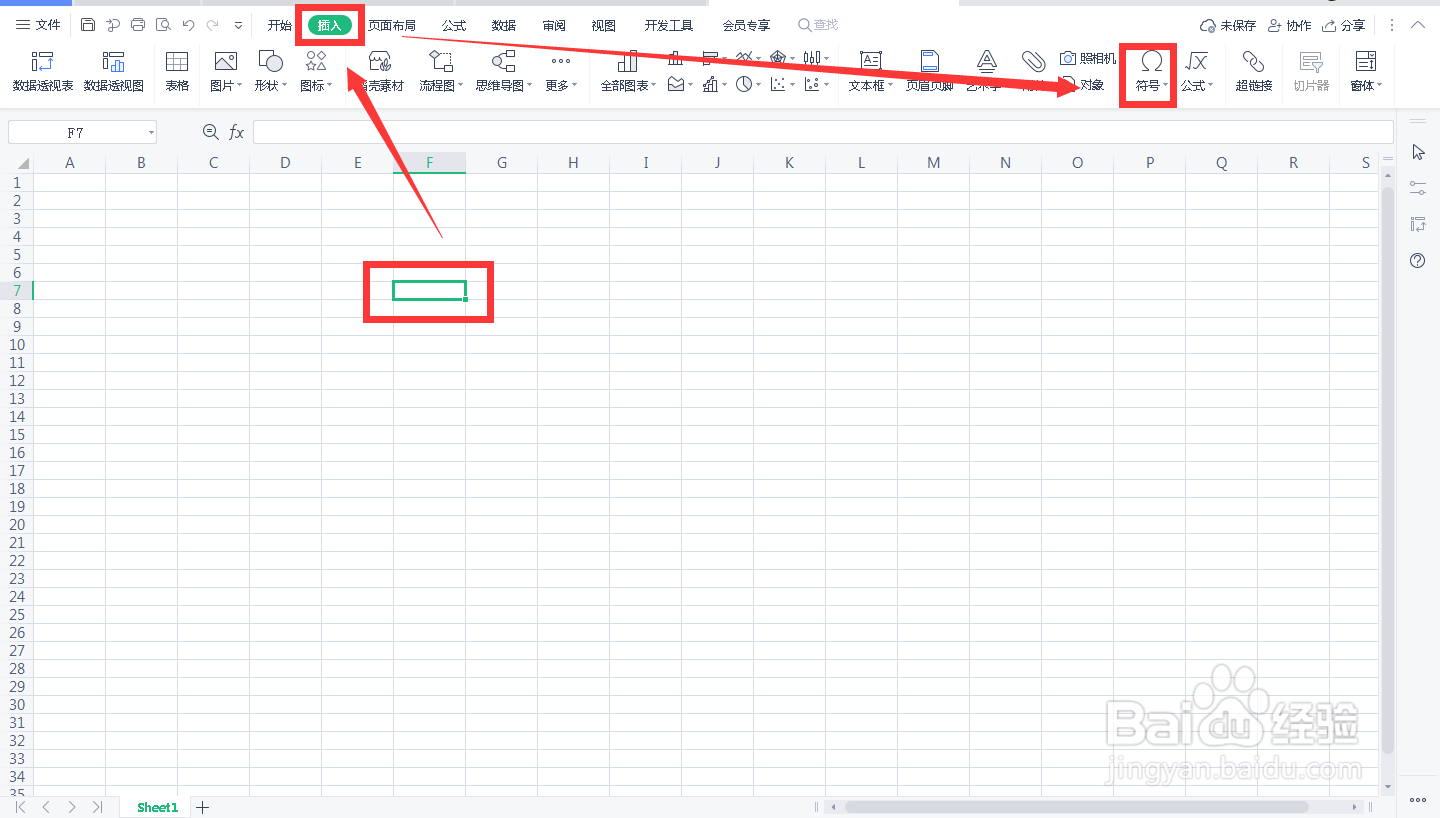Redo the last undone action
1440x818 pixels.
point(212,25)
